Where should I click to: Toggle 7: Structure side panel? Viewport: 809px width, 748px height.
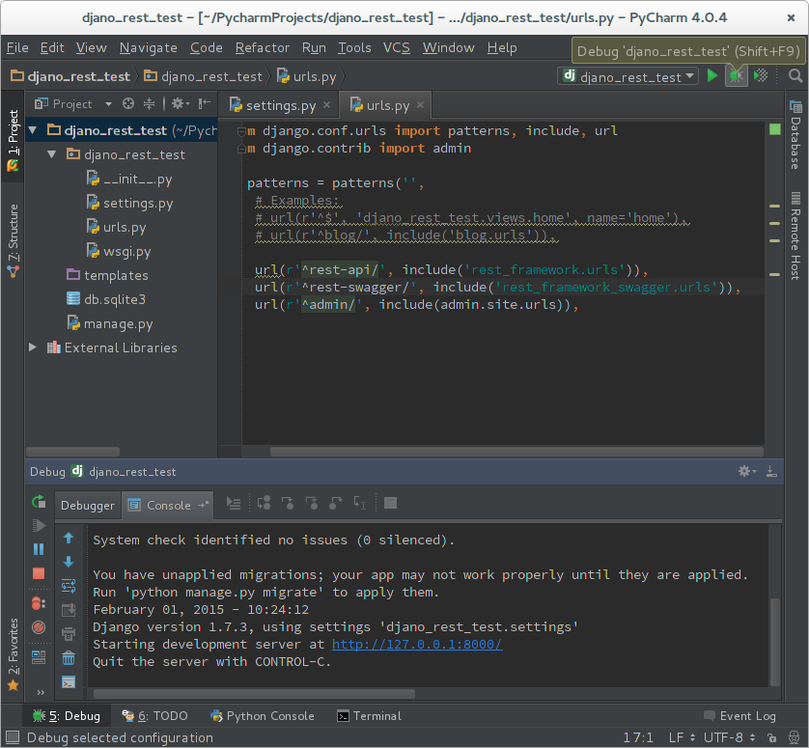[13, 241]
